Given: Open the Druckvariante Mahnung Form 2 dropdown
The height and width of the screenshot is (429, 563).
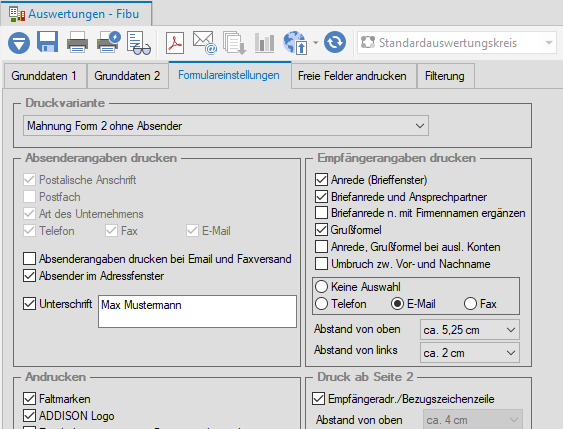Looking at the screenshot, I should pyautogui.click(x=226, y=126).
